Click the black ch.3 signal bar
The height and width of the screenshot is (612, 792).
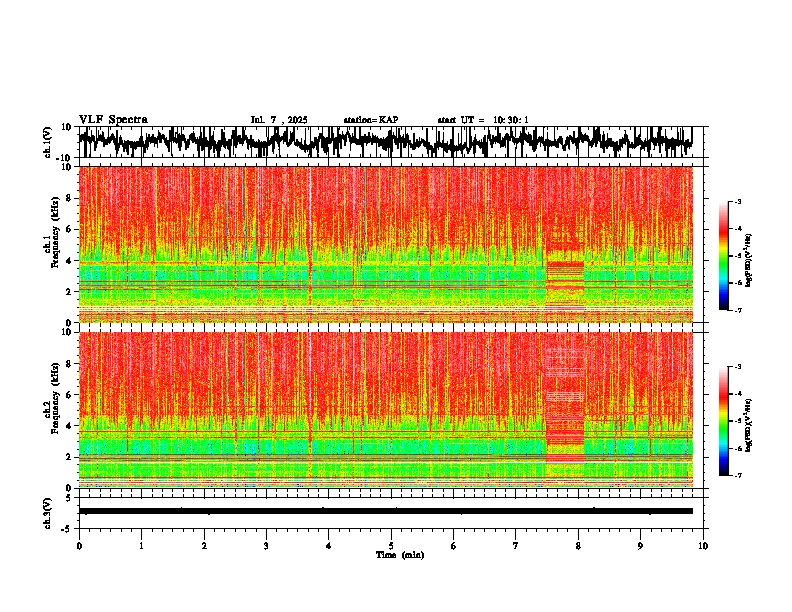coord(385,511)
